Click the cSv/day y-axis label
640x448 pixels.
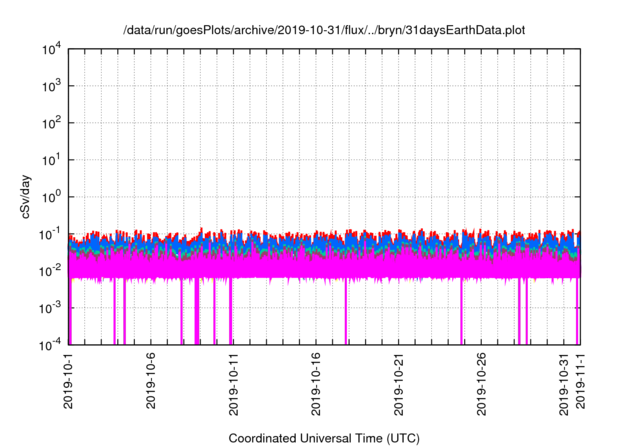tap(25, 197)
